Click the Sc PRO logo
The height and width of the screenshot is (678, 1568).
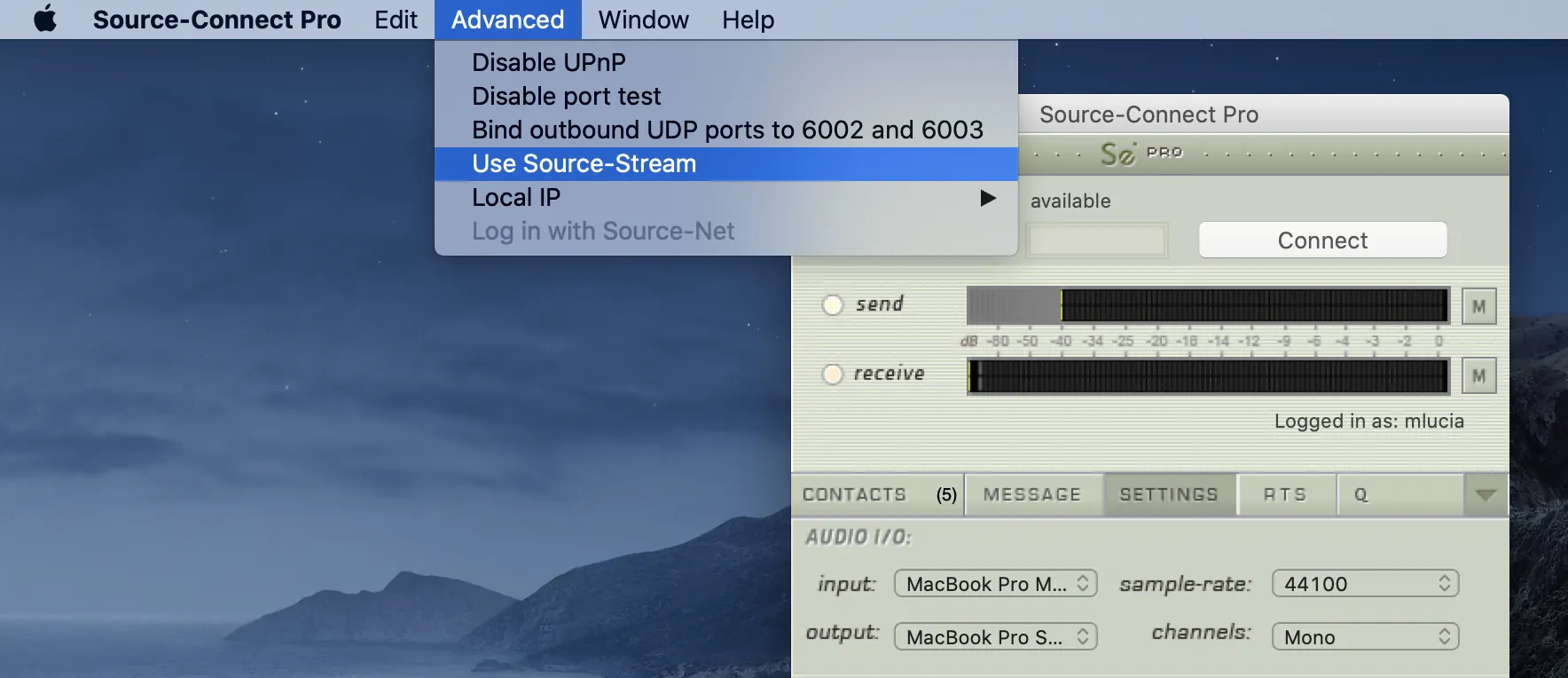click(1141, 154)
